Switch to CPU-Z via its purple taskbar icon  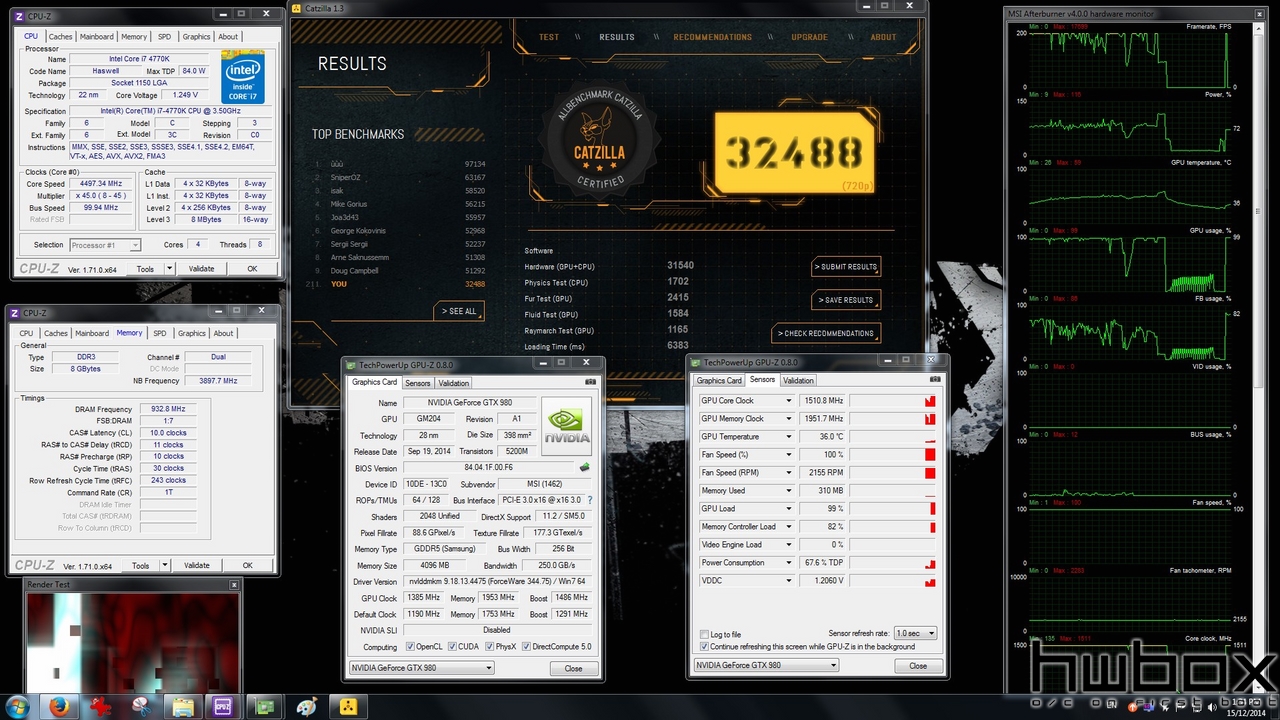coord(223,706)
